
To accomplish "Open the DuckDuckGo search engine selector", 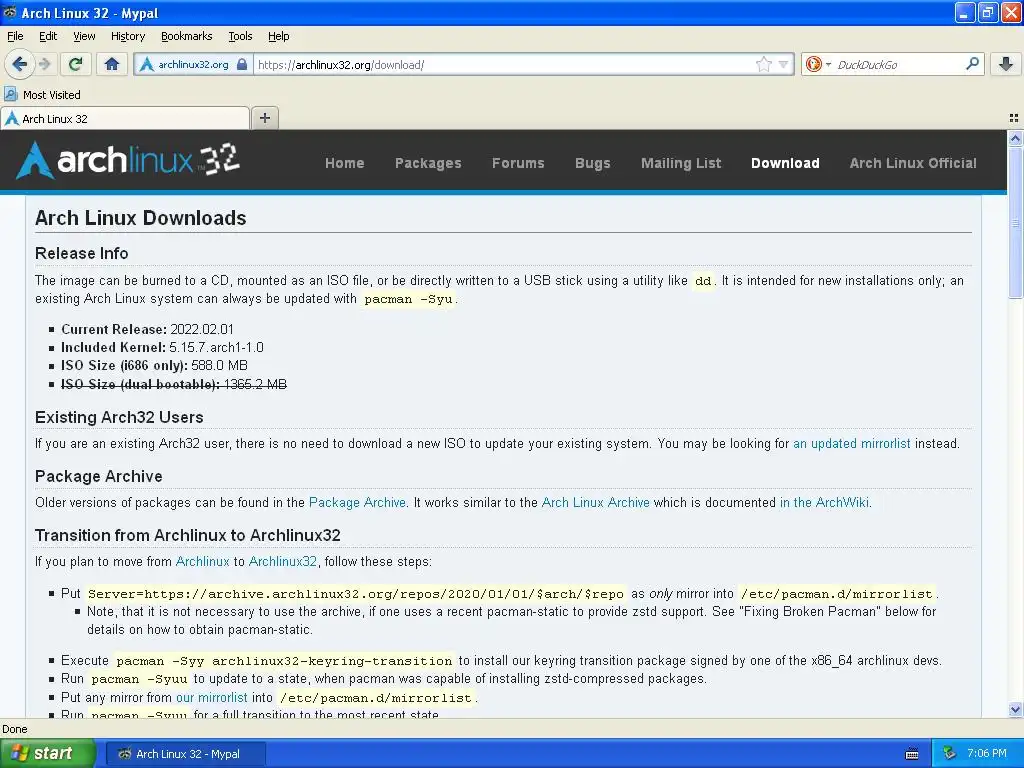I will pyautogui.click(x=818, y=64).
